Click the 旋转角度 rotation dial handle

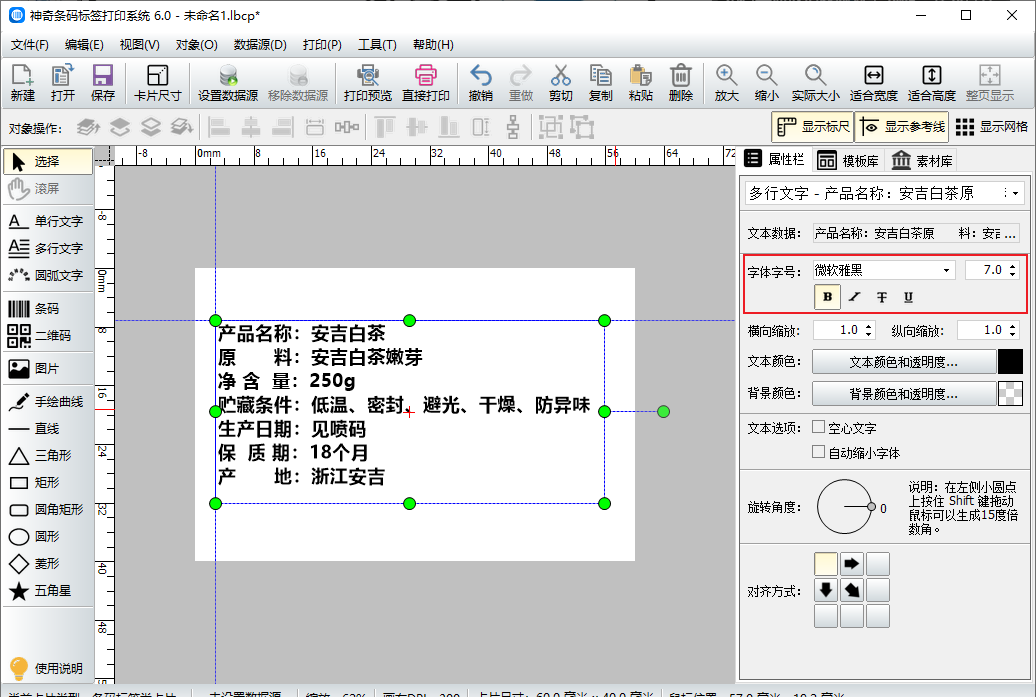(871, 507)
